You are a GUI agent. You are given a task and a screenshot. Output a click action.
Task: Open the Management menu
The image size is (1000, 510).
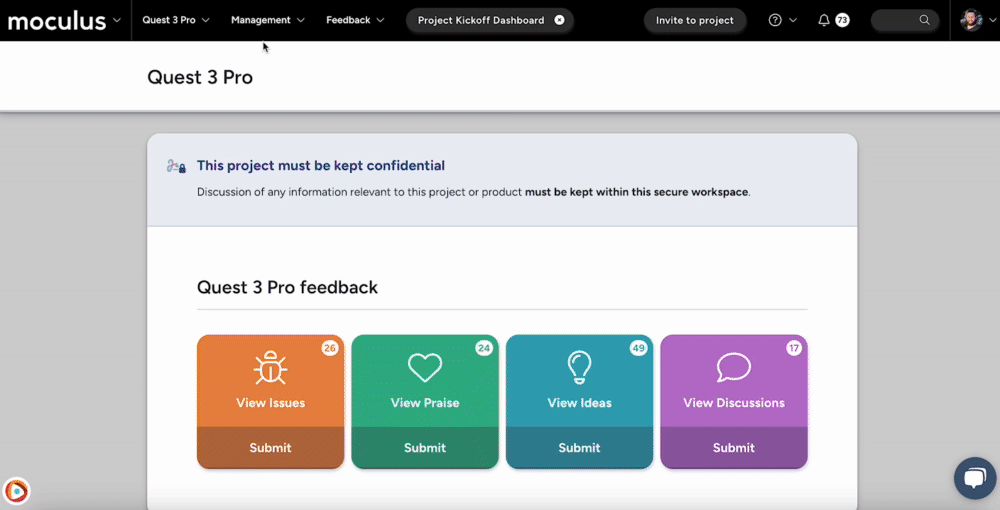267,20
